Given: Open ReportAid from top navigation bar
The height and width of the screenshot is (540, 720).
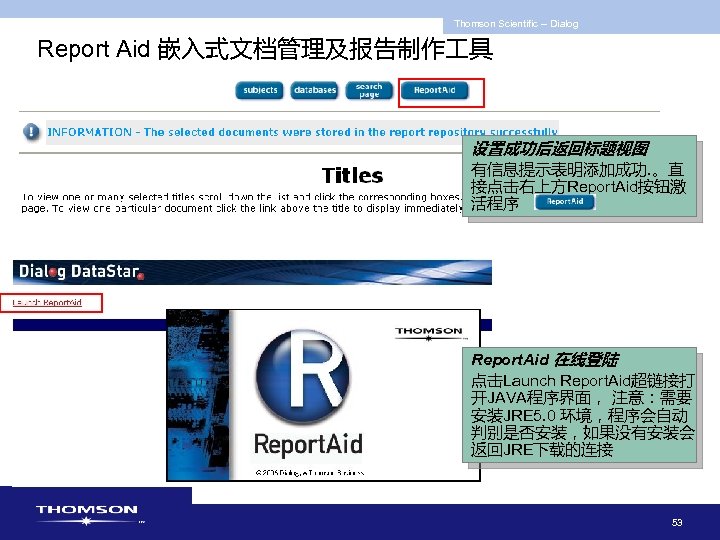Looking at the screenshot, I should pos(434,90).
